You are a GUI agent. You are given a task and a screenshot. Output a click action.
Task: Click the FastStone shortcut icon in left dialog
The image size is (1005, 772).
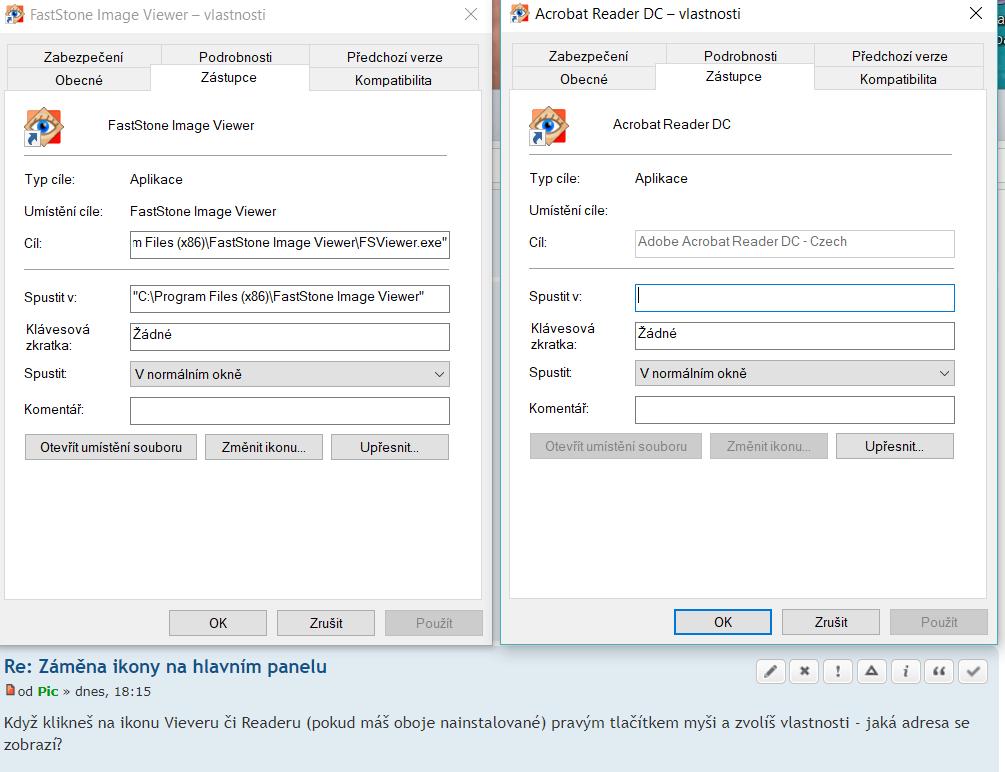pos(43,127)
